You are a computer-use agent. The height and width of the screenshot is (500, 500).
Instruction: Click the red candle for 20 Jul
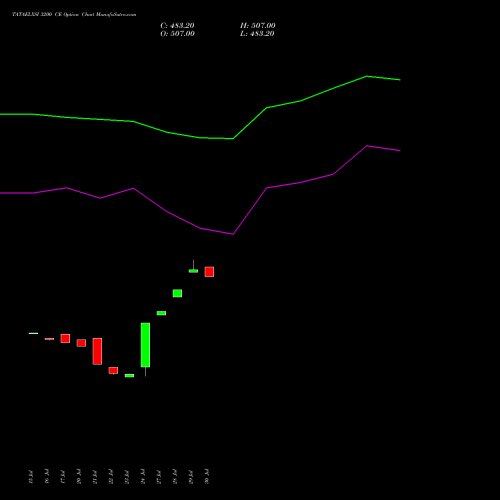pyautogui.click(x=81, y=343)
